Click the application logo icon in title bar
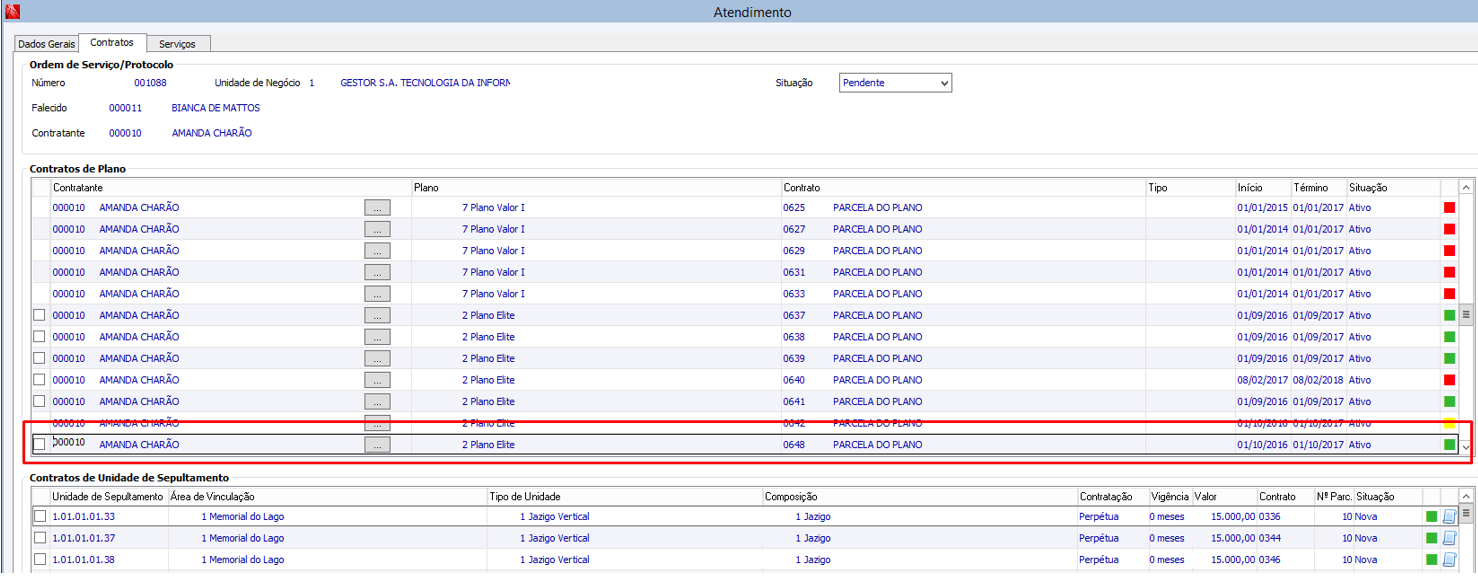Image resolution: width=1478 pixels, height=576 pixels. click(12, 12)
